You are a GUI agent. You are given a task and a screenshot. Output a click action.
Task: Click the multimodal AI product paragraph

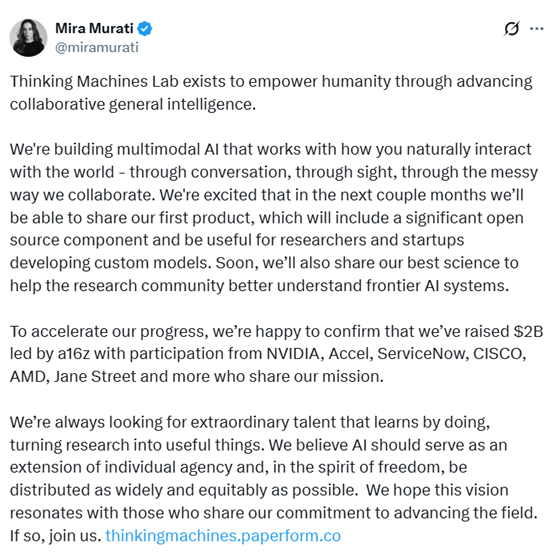click(x=274, y=217)
